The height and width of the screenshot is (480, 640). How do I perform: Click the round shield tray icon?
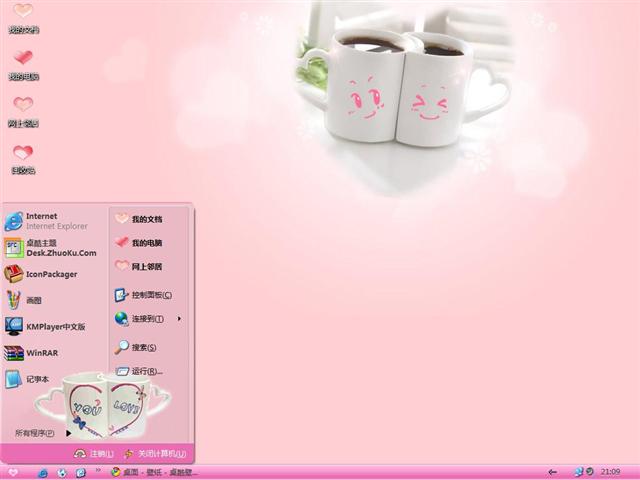590,472
